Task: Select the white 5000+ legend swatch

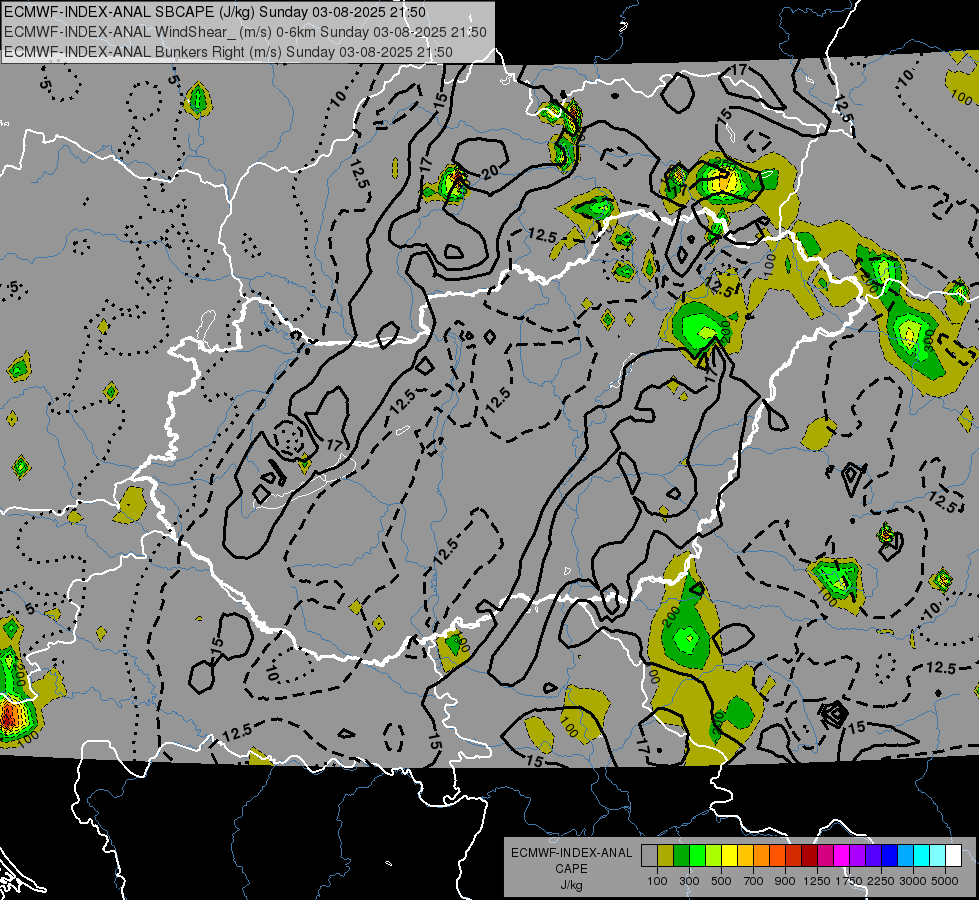Action: [x=953, y=856]
